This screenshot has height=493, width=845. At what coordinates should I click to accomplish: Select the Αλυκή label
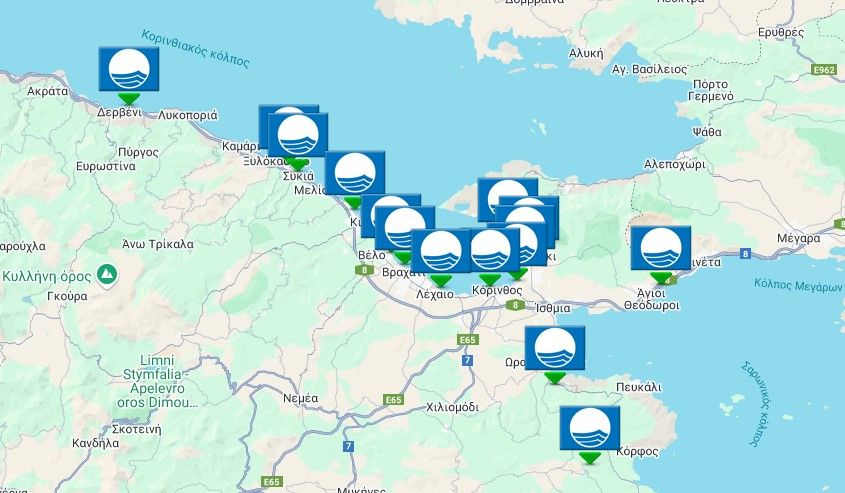tap(586, 53)
